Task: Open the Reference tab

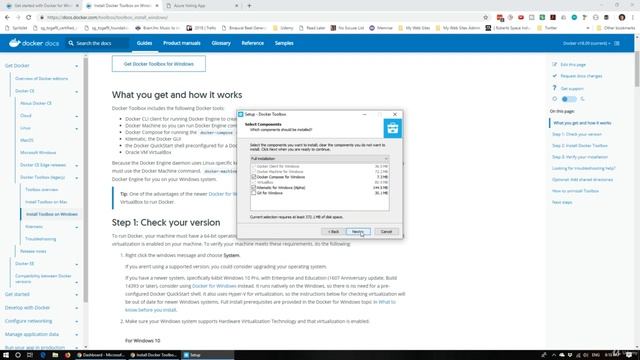Action: pyautogui.click(x=253, y=43)
